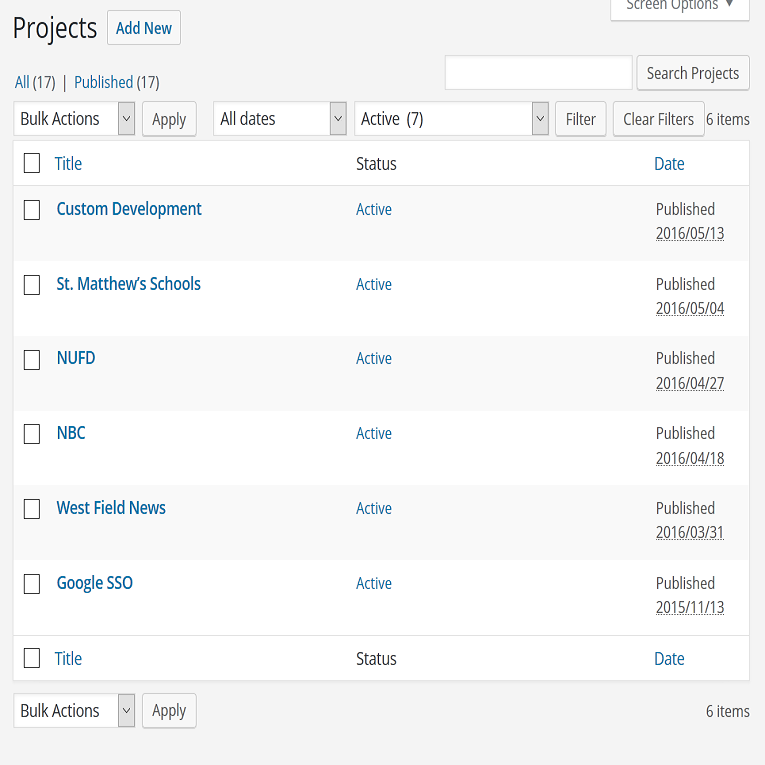Click the Search Projects button
The width and height of the screenshot is (765, 765).
point(693,73)
